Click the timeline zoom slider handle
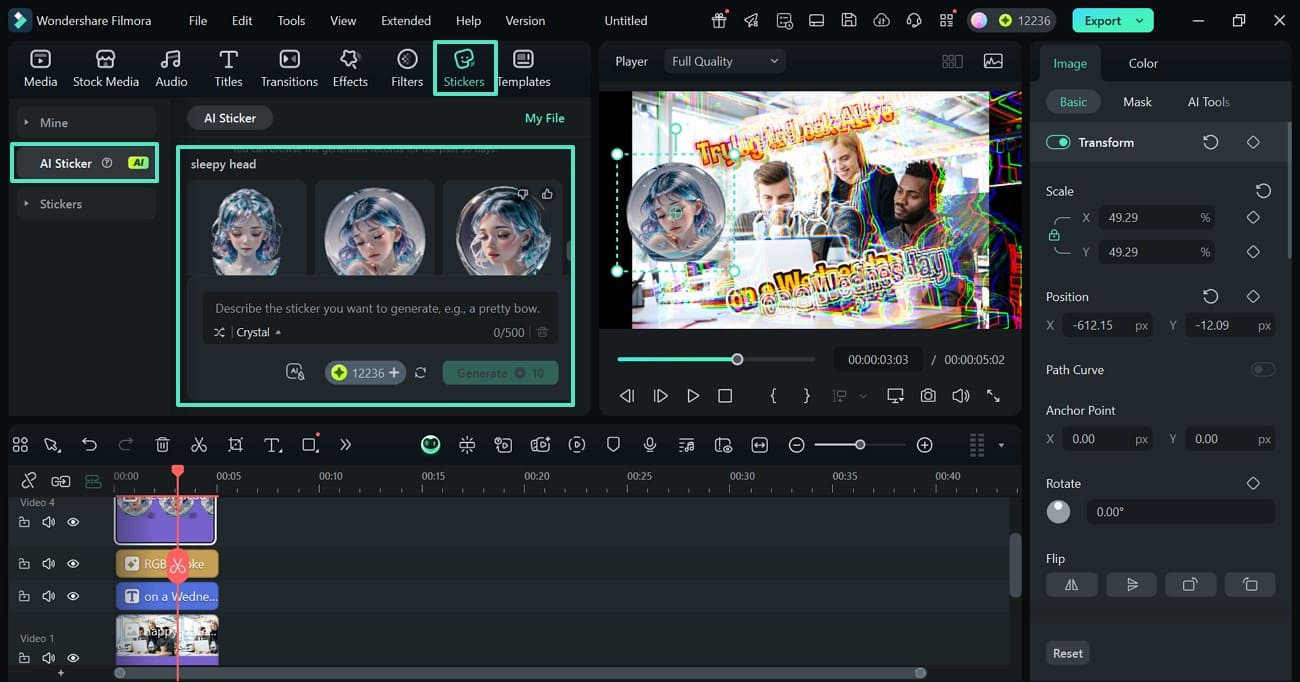Viewport: 1300px width, 682px height. coord(860,445)
